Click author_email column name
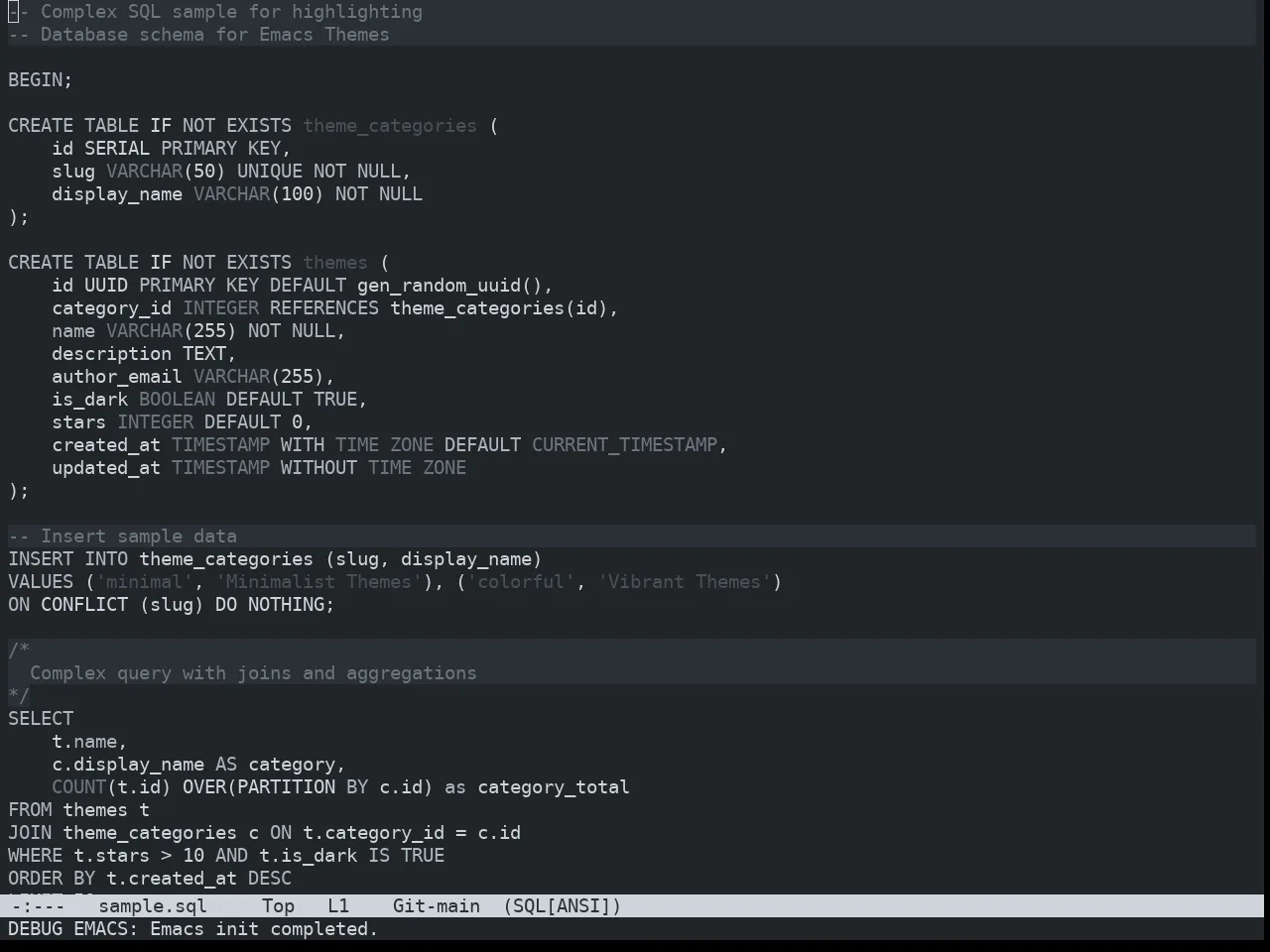Image resolution: width=1270 pixels, height=952 pixels. (117, 376)
